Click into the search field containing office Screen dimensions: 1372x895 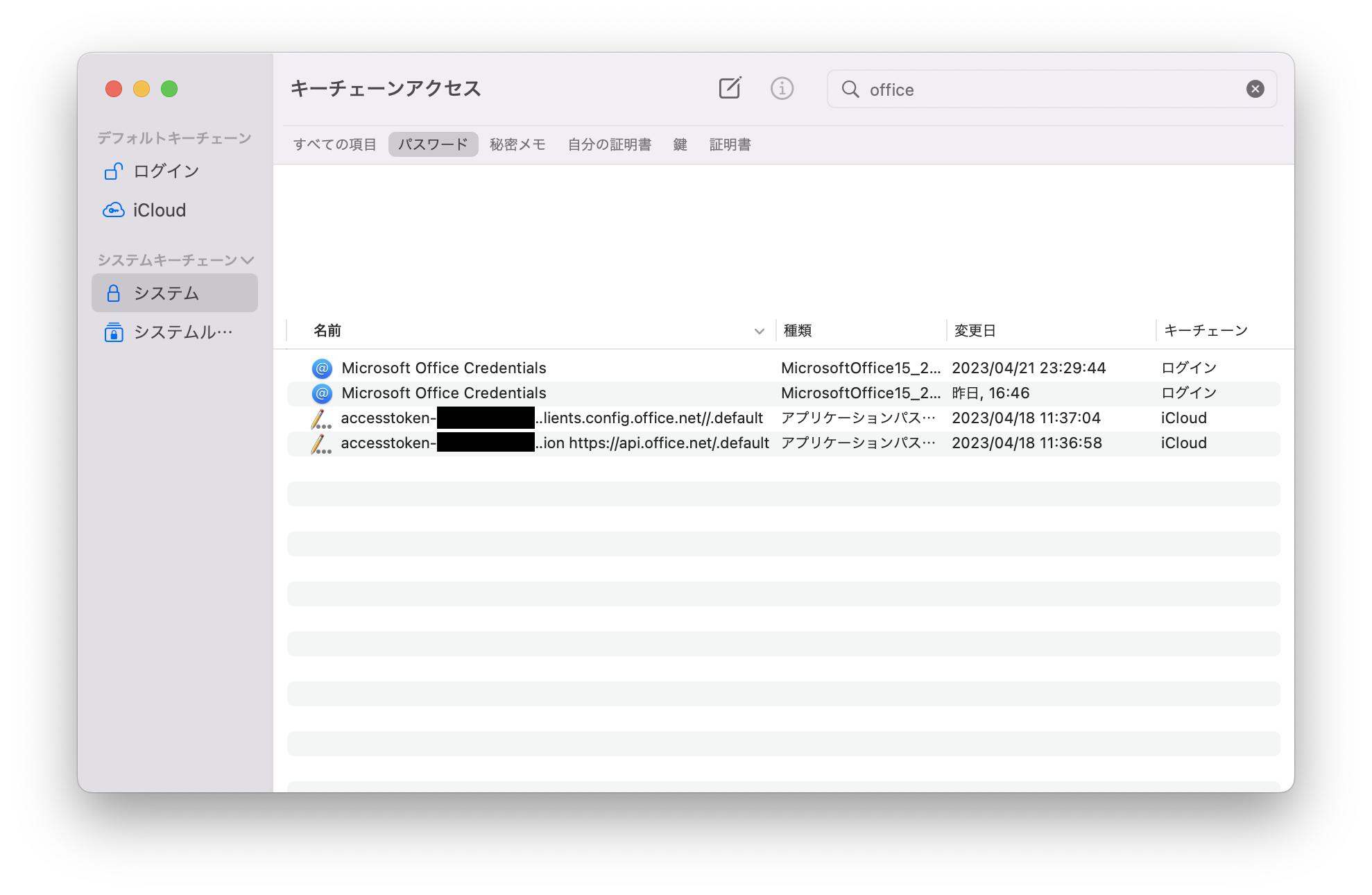click(x=1051, y=89)
